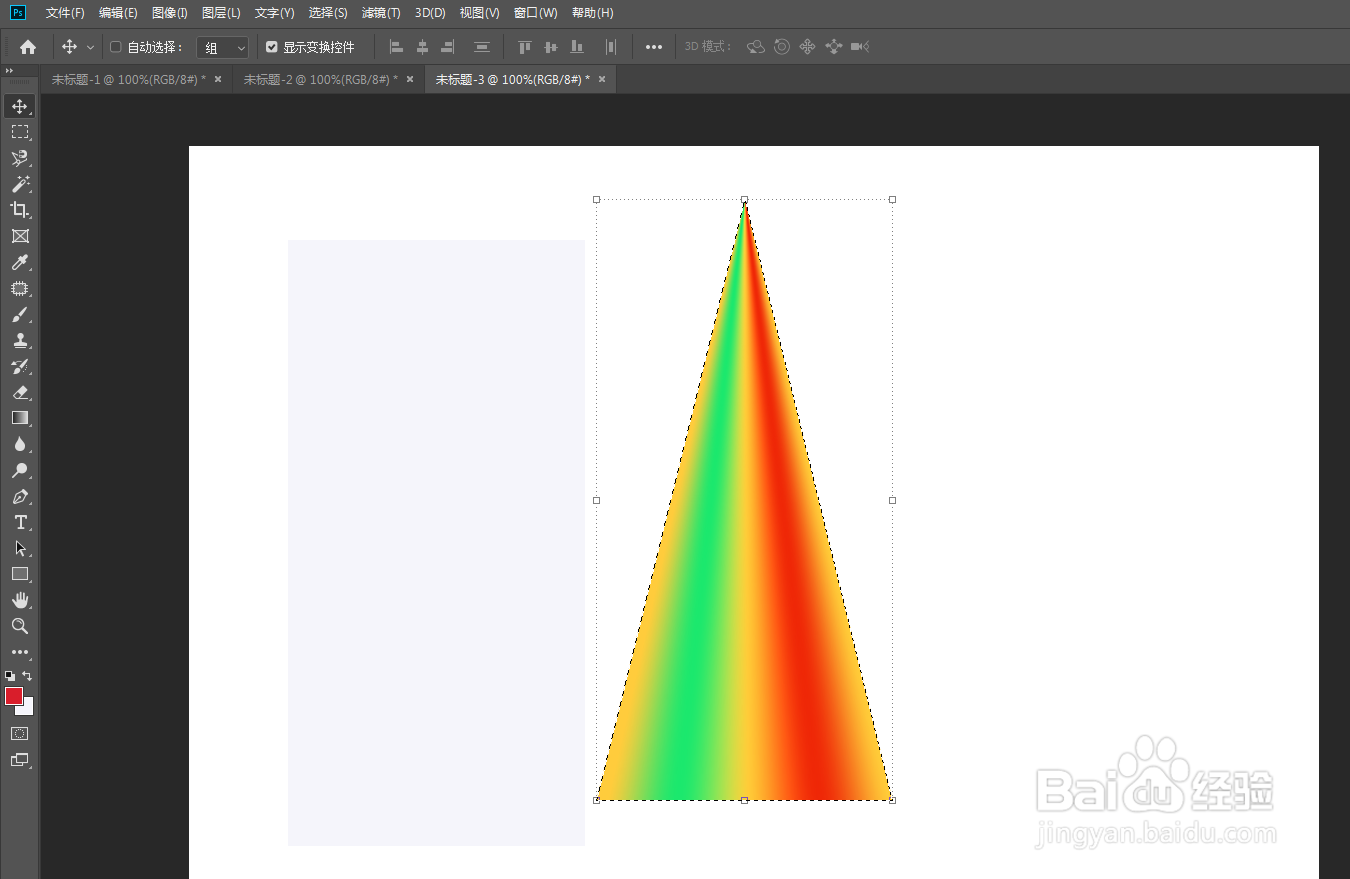Align vertical centers icon
1350x879 pixels.
tap(550, 47)
